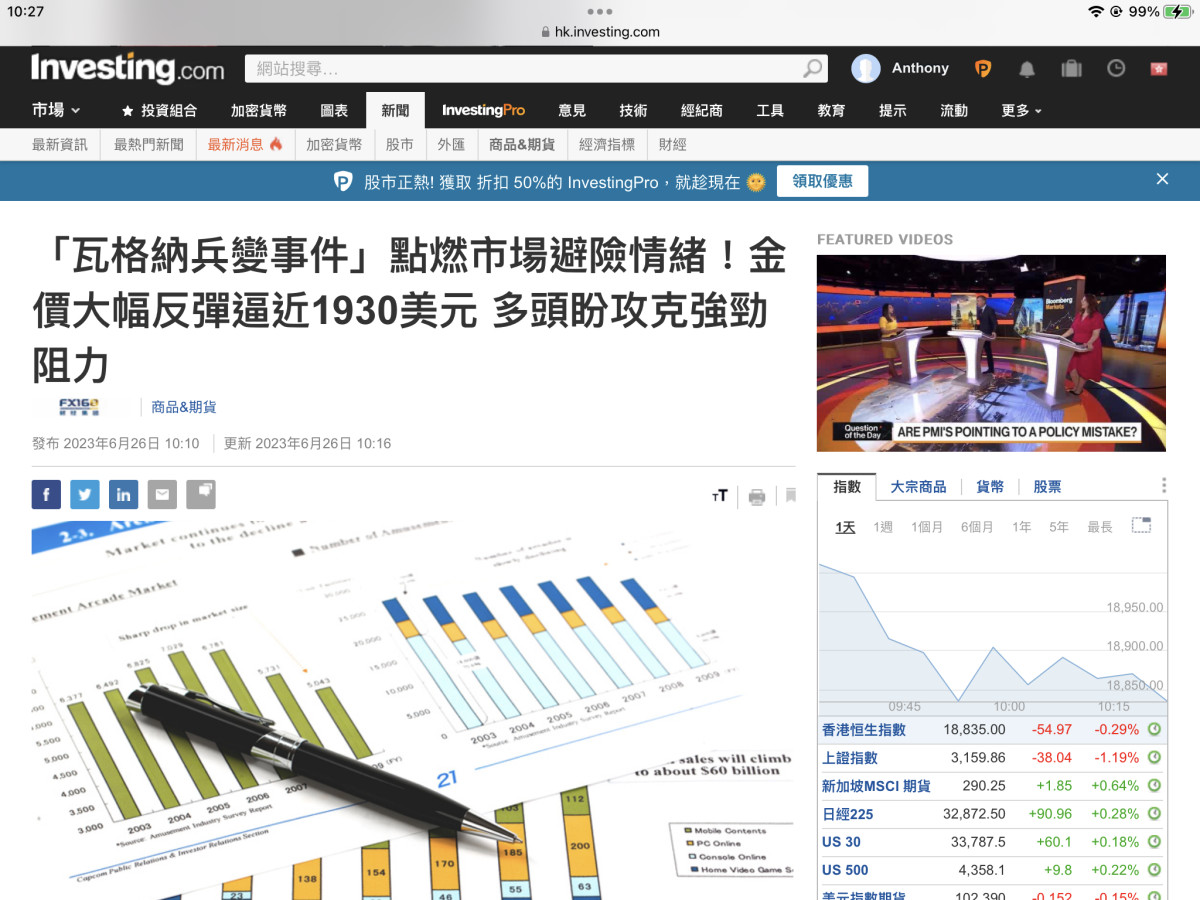Open the 香港恒生指數 link
The height and width of the screenshot is (900, 1200).
(863, 730)
